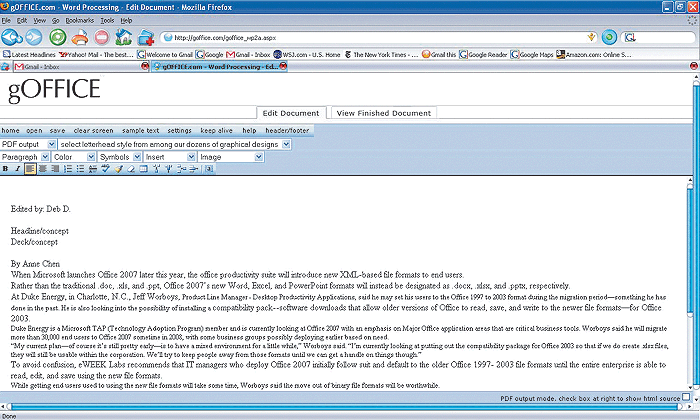Stop page loading with red stop icon

(x=102, y=37)
